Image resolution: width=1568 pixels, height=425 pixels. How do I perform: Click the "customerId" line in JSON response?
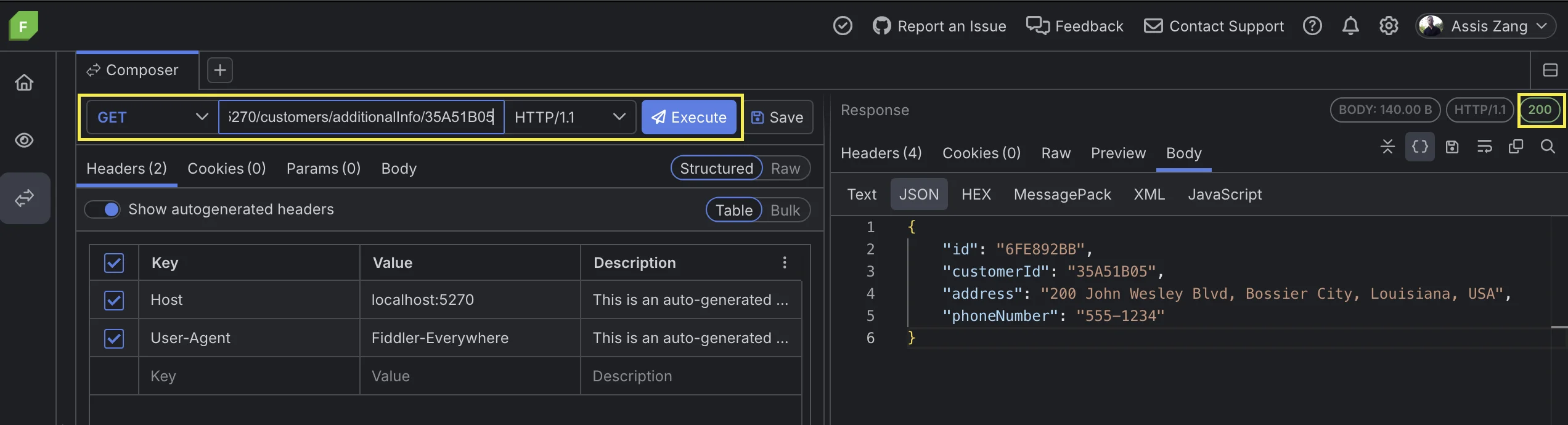pyautogui.click(x=1053, y=272)
